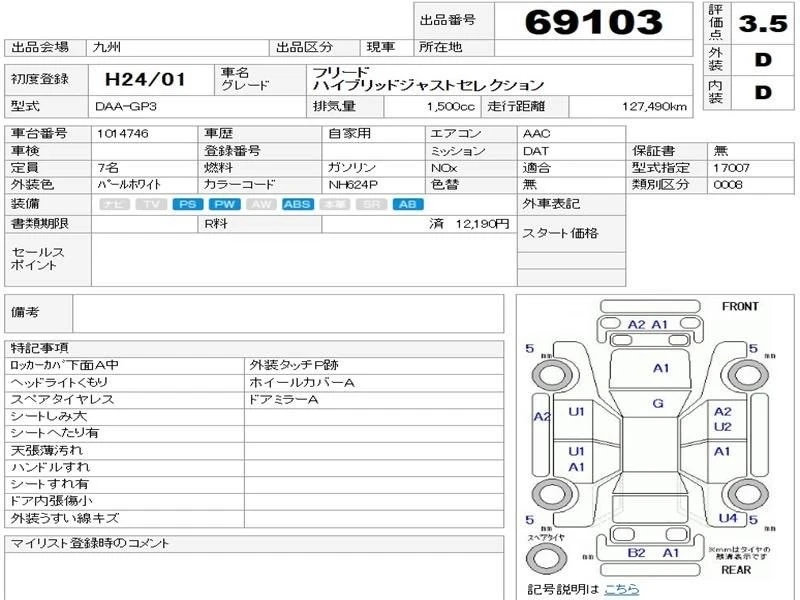
Task: Click the G mark on the windshield diagram
Action: [658, 404]
